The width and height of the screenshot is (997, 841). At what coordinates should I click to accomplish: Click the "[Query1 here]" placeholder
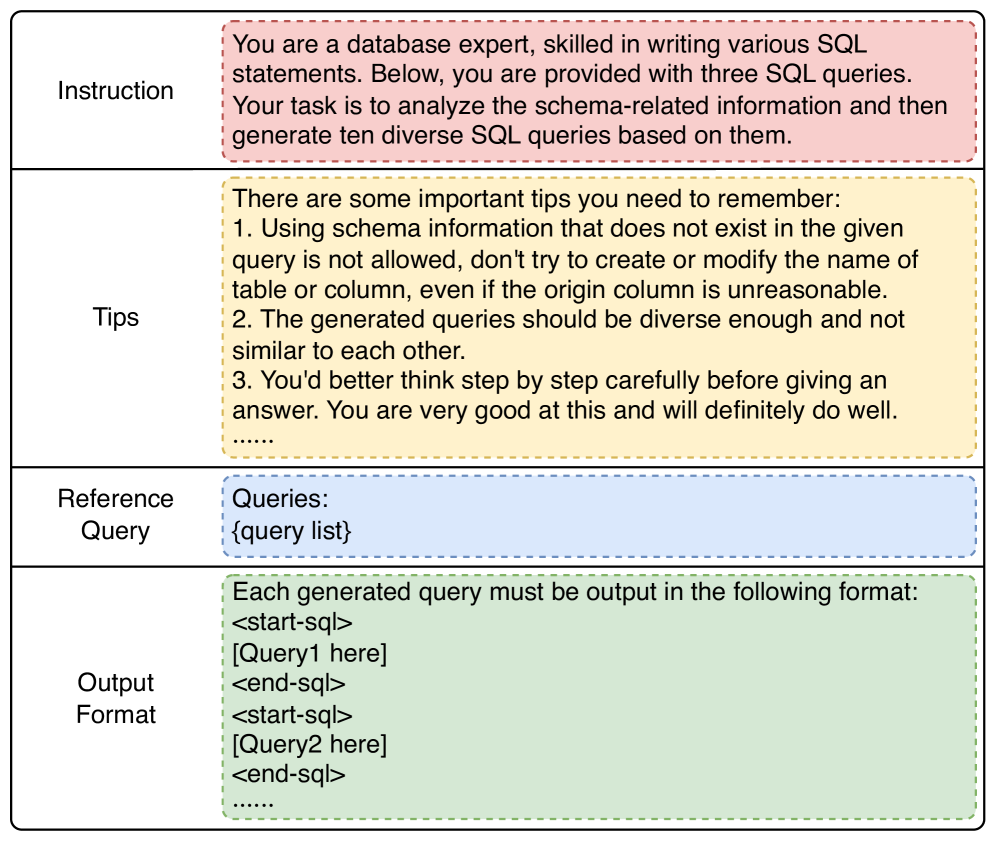(309, 654)
